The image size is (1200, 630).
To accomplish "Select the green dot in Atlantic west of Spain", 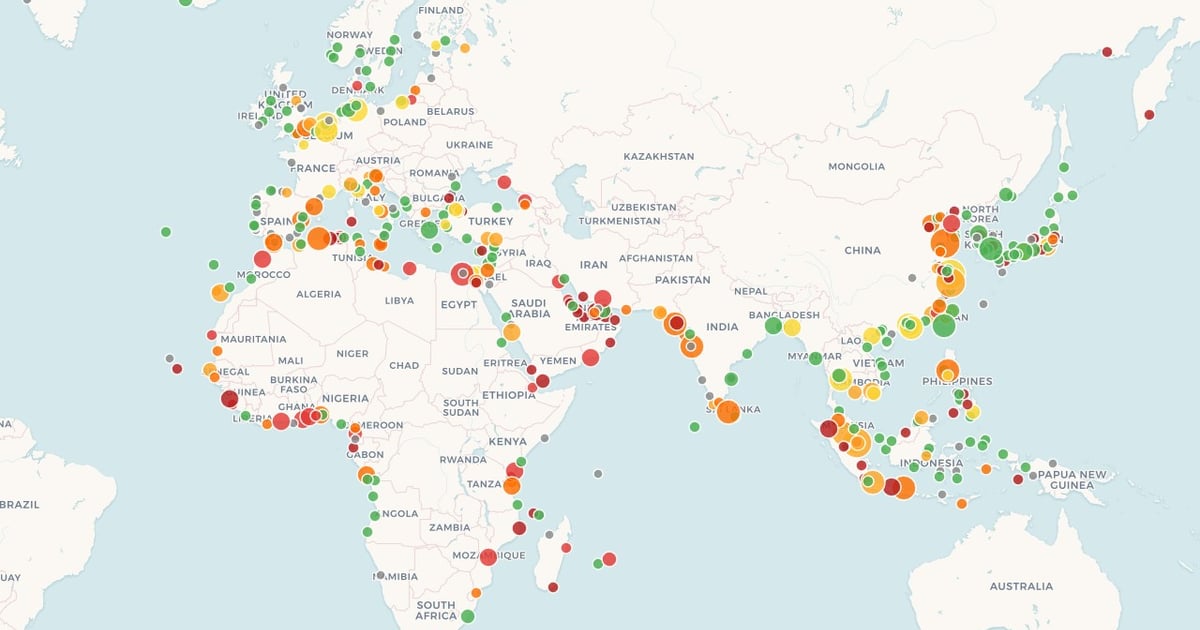I will click(165, 232).
